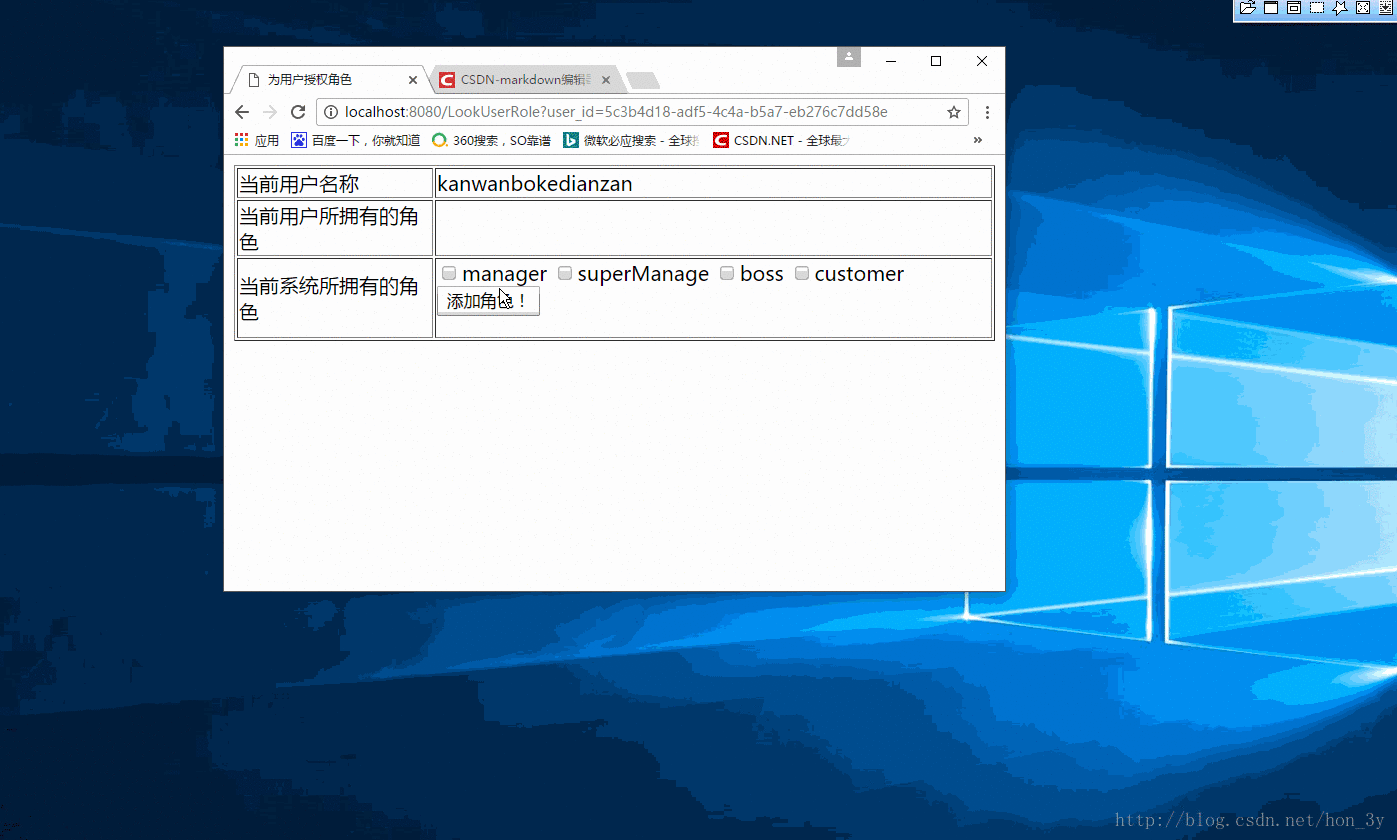Bookmark the page using the star icon
Viewport: 1397px width, 840px height.
tap(954, 112)
